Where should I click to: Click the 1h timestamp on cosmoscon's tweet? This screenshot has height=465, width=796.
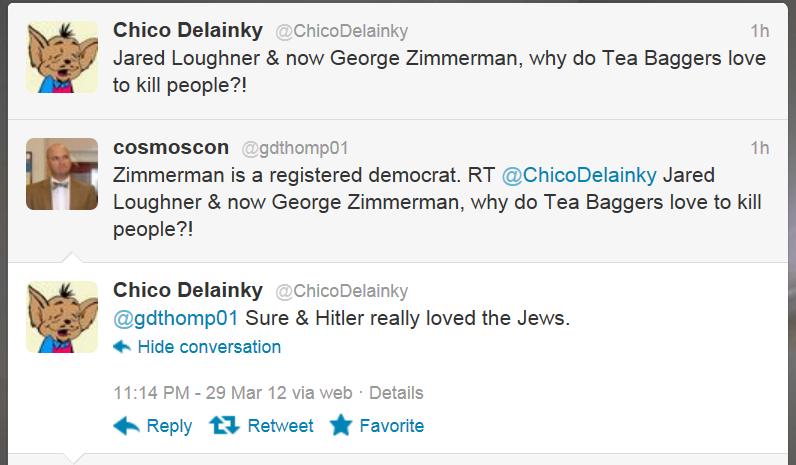click(x=759, y=148)
